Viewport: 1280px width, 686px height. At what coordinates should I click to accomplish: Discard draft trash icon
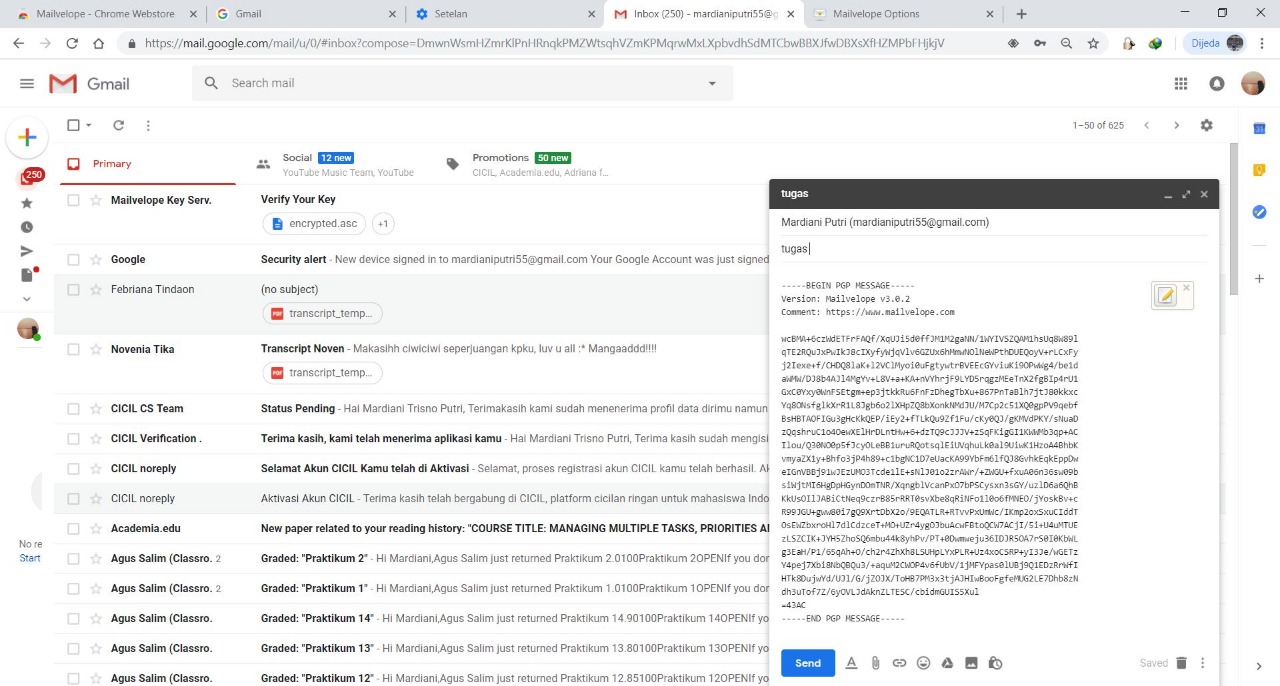1181,663
